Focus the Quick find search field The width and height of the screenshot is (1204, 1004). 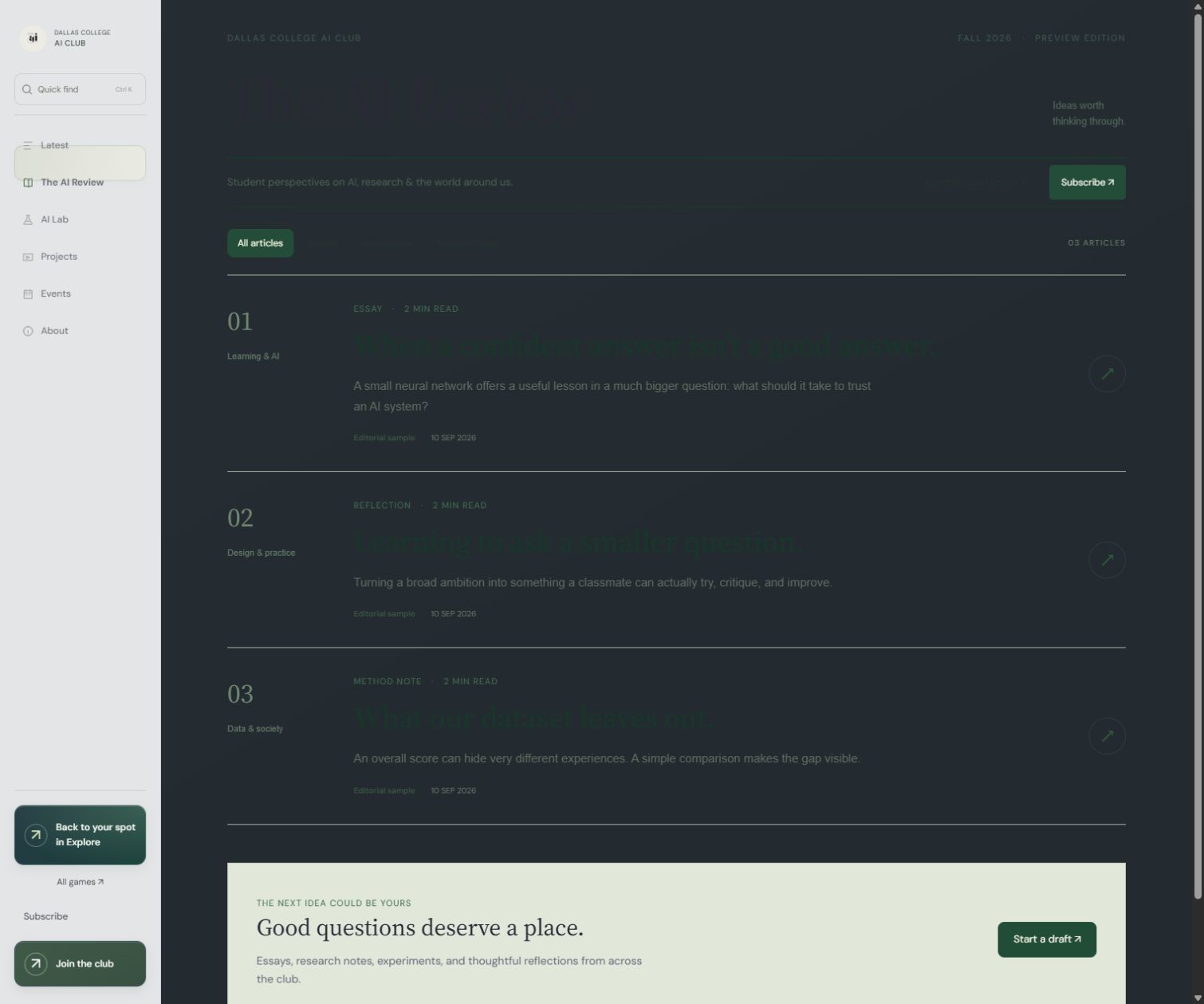tap(80, 89)
